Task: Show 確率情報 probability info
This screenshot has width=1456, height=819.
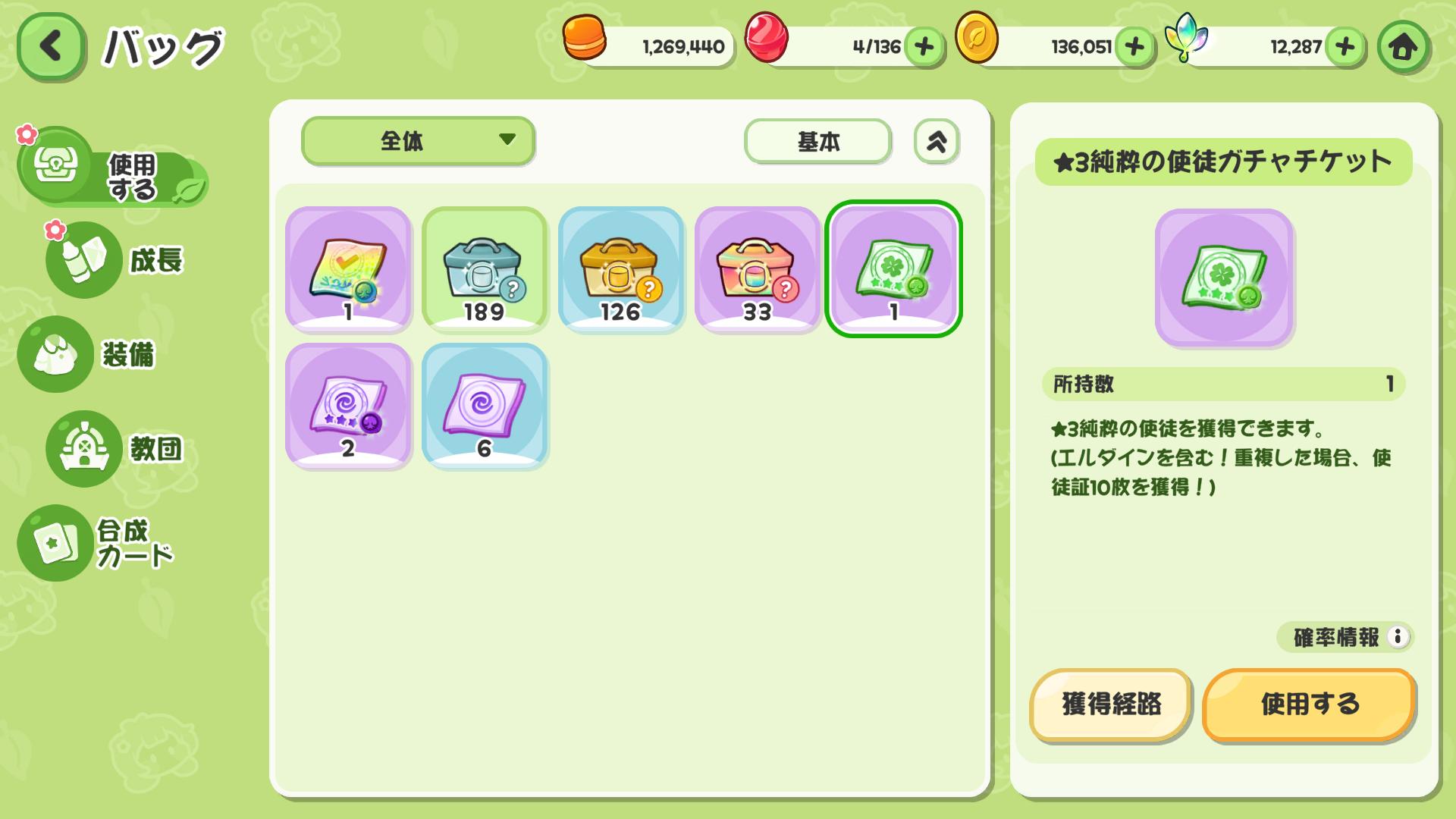Action: 1345,637
